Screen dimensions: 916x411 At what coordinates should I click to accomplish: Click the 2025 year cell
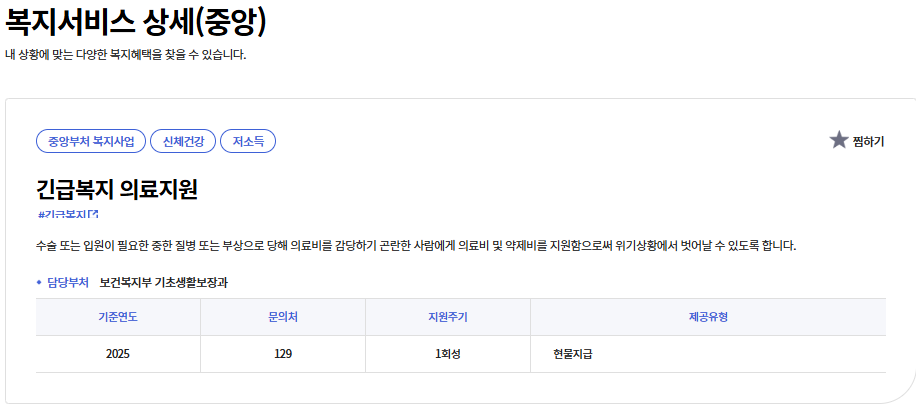click(x=118, y=354)
